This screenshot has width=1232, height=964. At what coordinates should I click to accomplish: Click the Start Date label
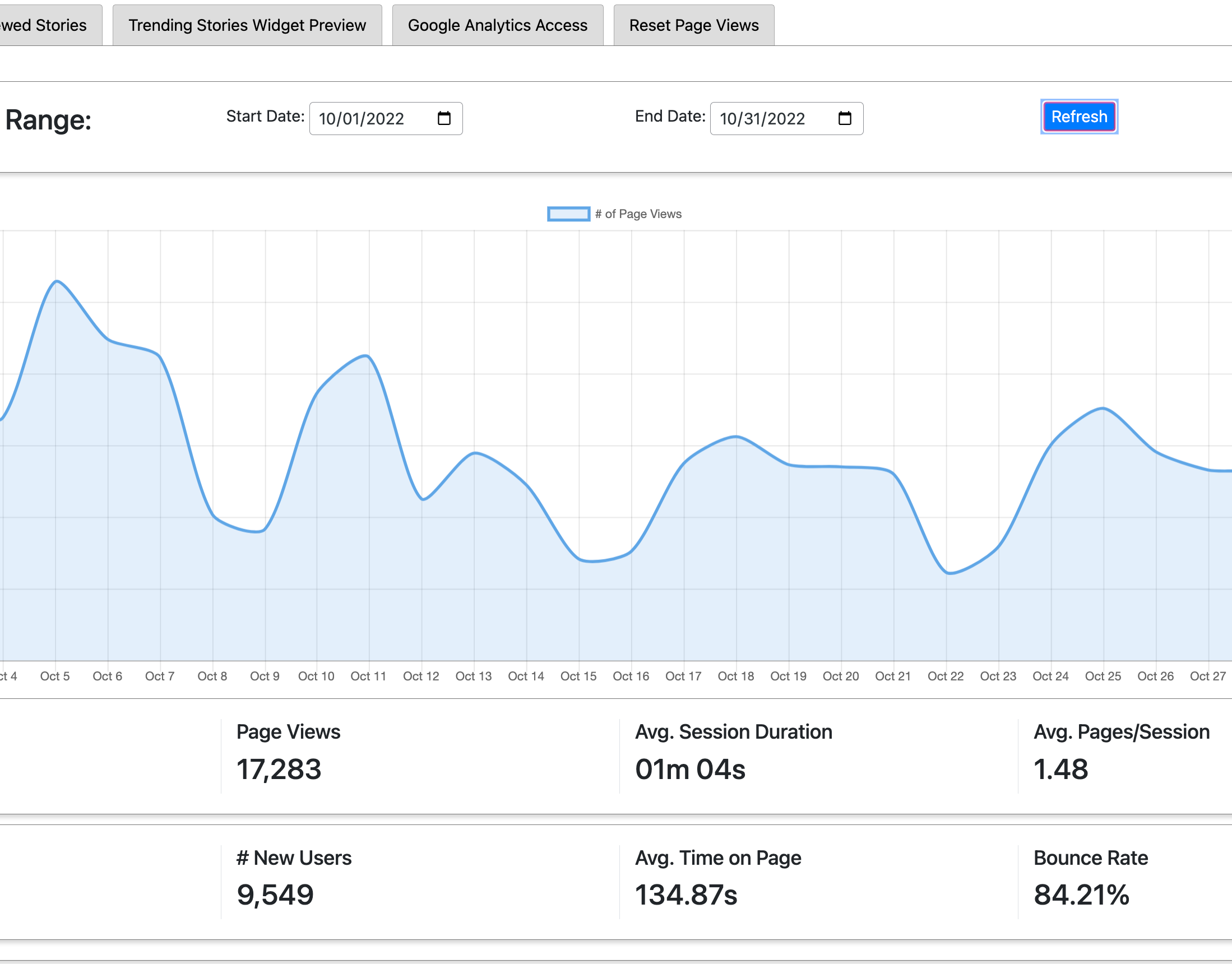[265, 116]
